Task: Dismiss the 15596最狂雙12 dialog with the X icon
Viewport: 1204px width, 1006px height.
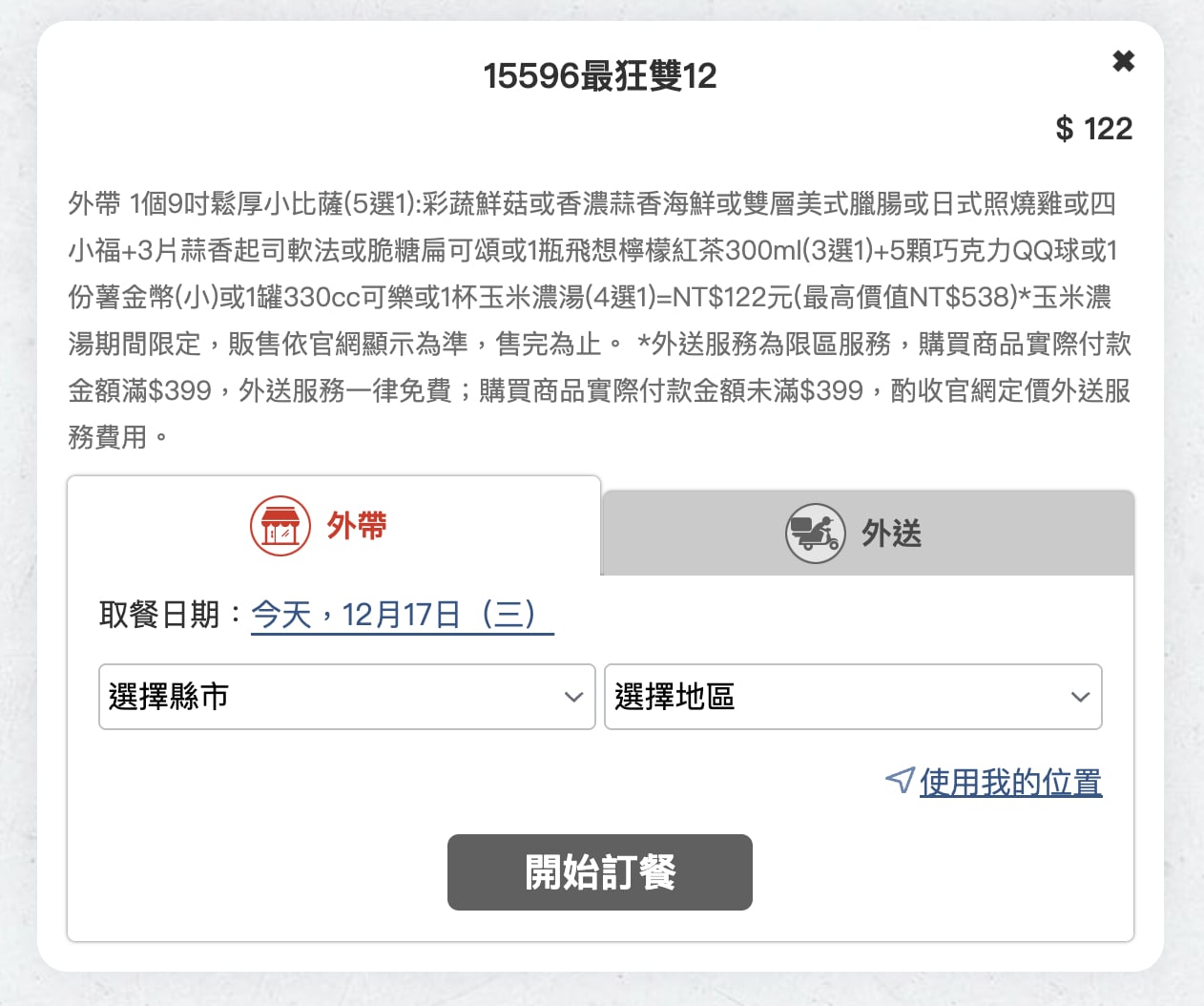Action: click(1123, 60)
